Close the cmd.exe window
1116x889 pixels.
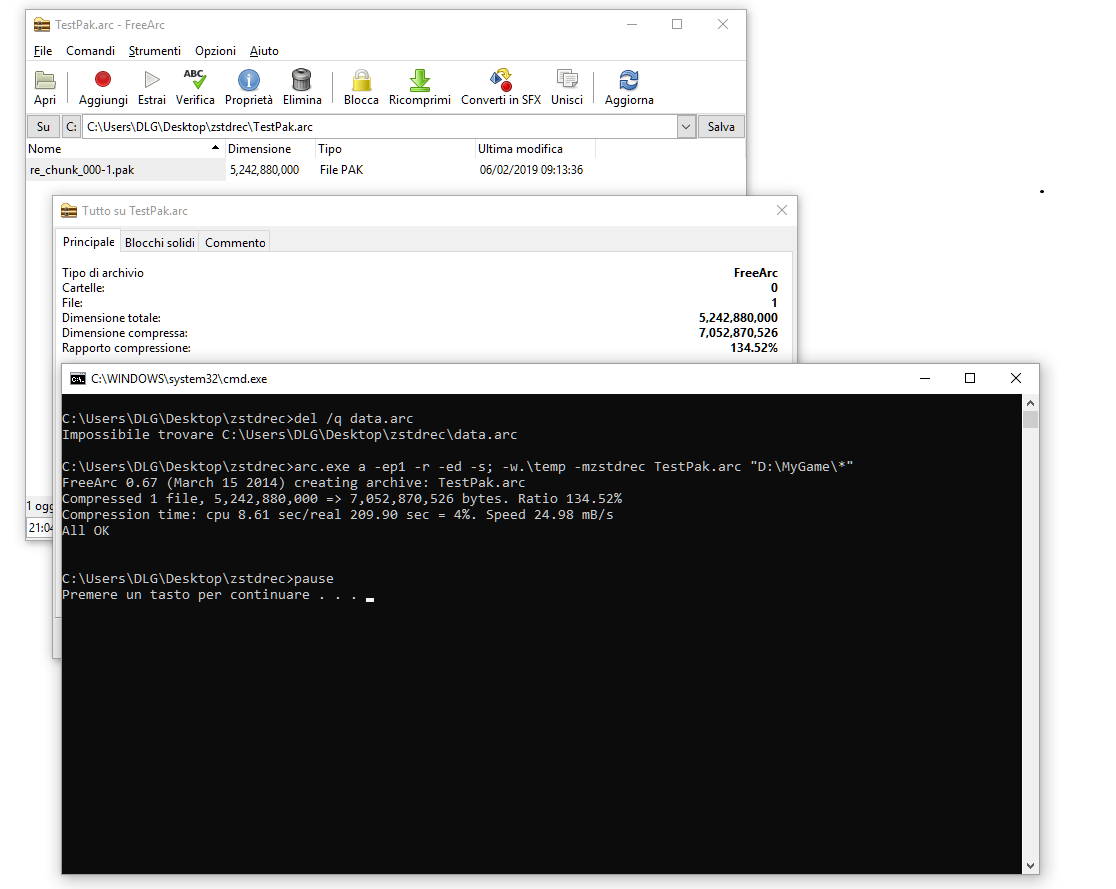tap(1016, 379)
